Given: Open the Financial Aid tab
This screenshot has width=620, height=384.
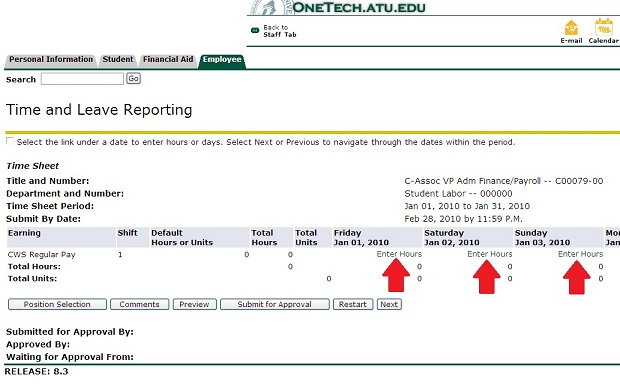Looking at the screenshot, I should [x=168, y=59].
